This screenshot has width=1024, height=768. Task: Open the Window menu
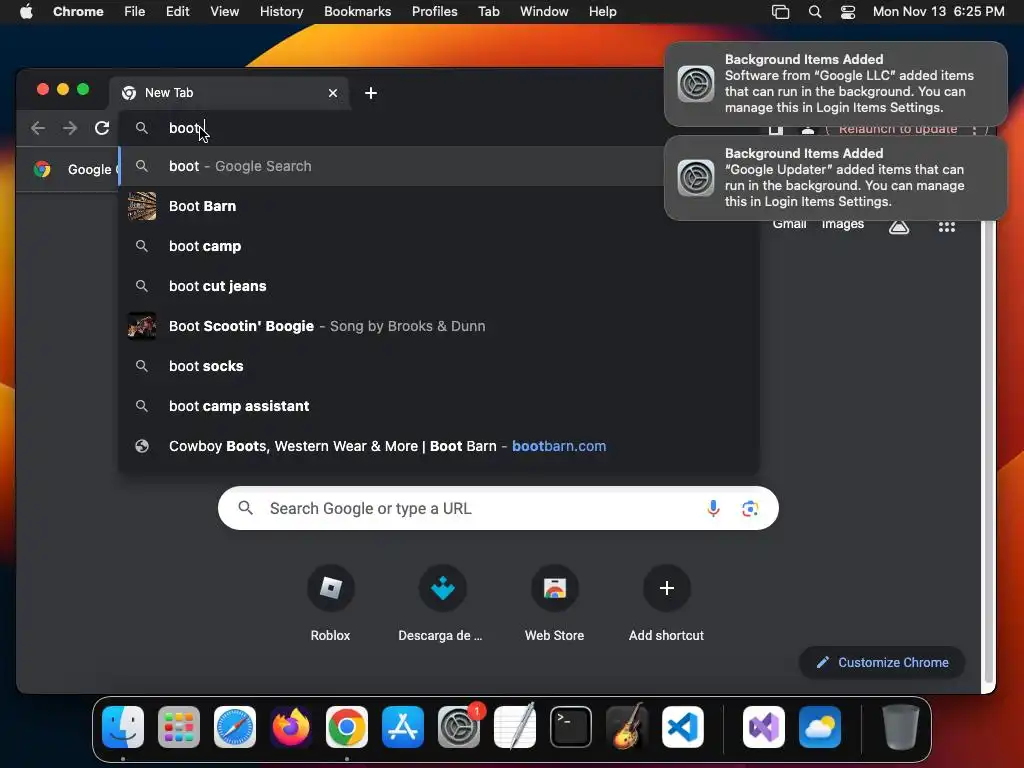[544, 12]
